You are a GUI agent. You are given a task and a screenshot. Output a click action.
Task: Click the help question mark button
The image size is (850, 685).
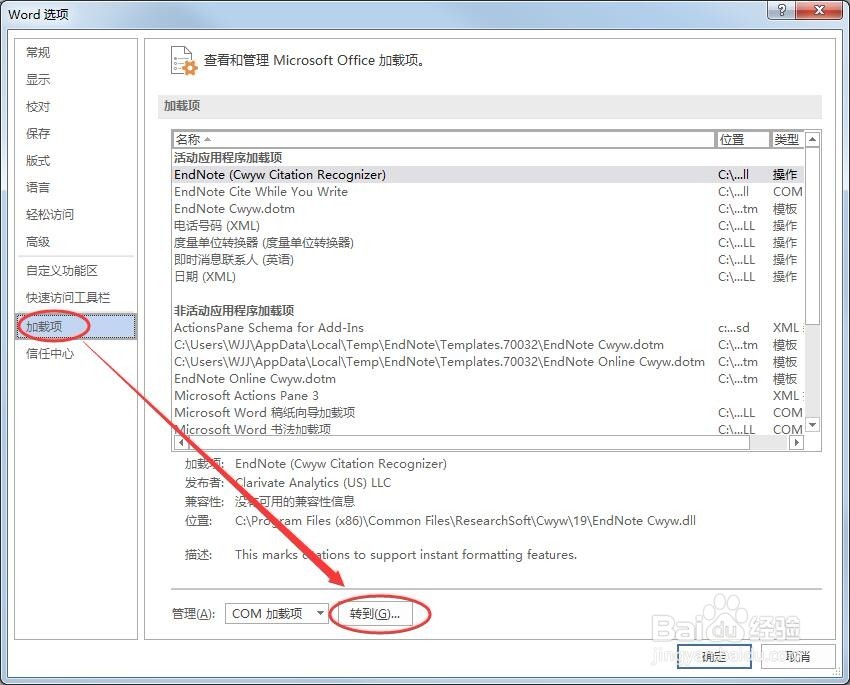pos(782,10)
